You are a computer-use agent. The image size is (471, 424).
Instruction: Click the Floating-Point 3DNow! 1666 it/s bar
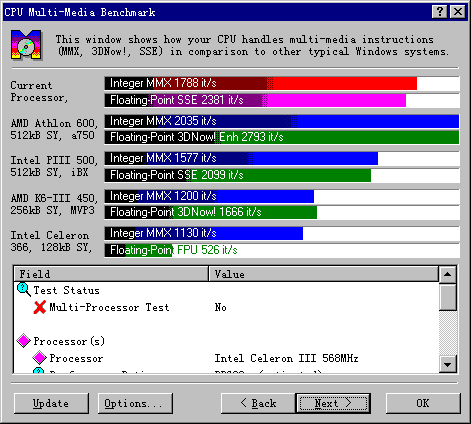click(x=211, y=212)
